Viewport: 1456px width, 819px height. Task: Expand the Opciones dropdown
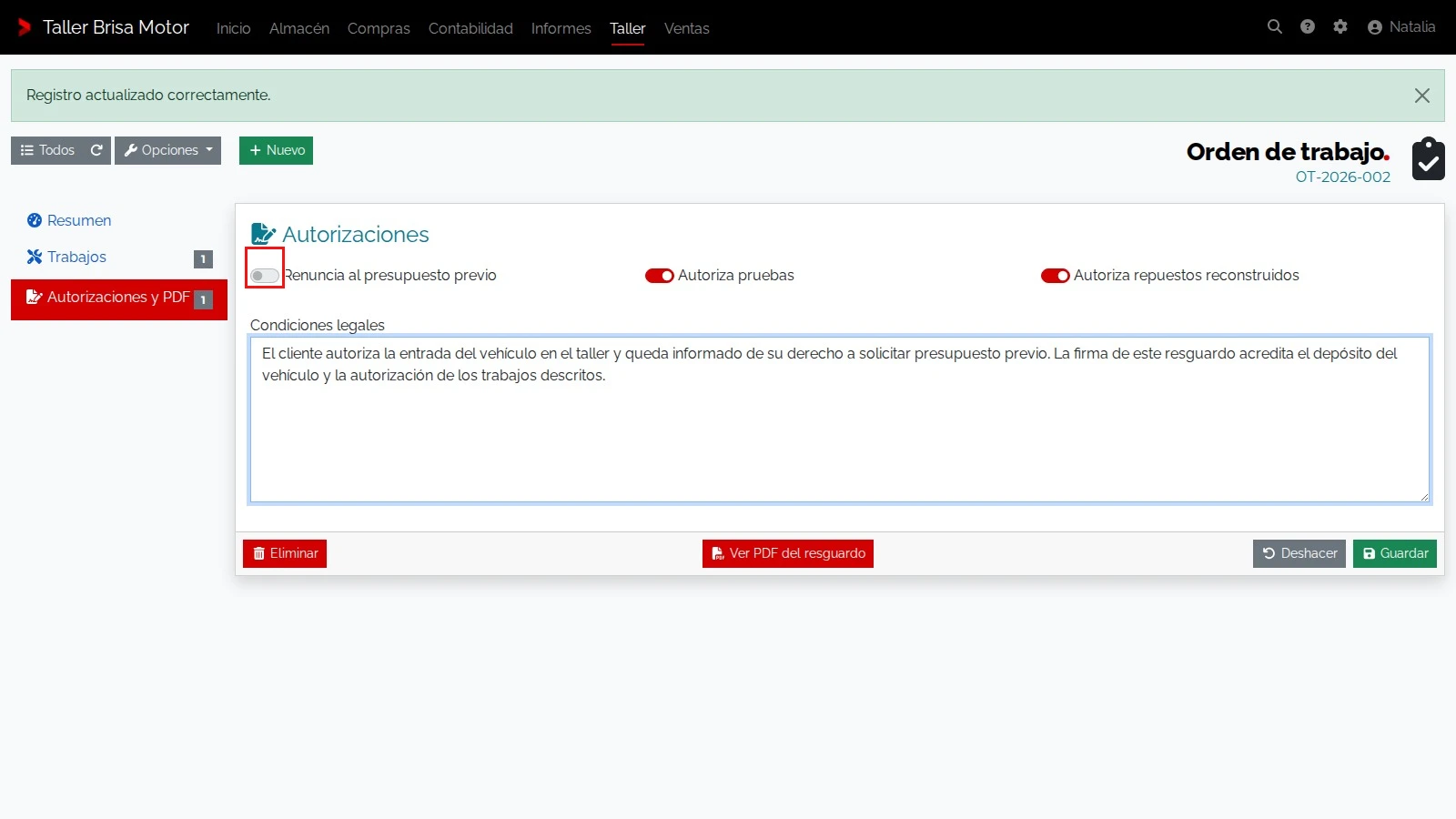pyautogui.click(x=168, y=150)
